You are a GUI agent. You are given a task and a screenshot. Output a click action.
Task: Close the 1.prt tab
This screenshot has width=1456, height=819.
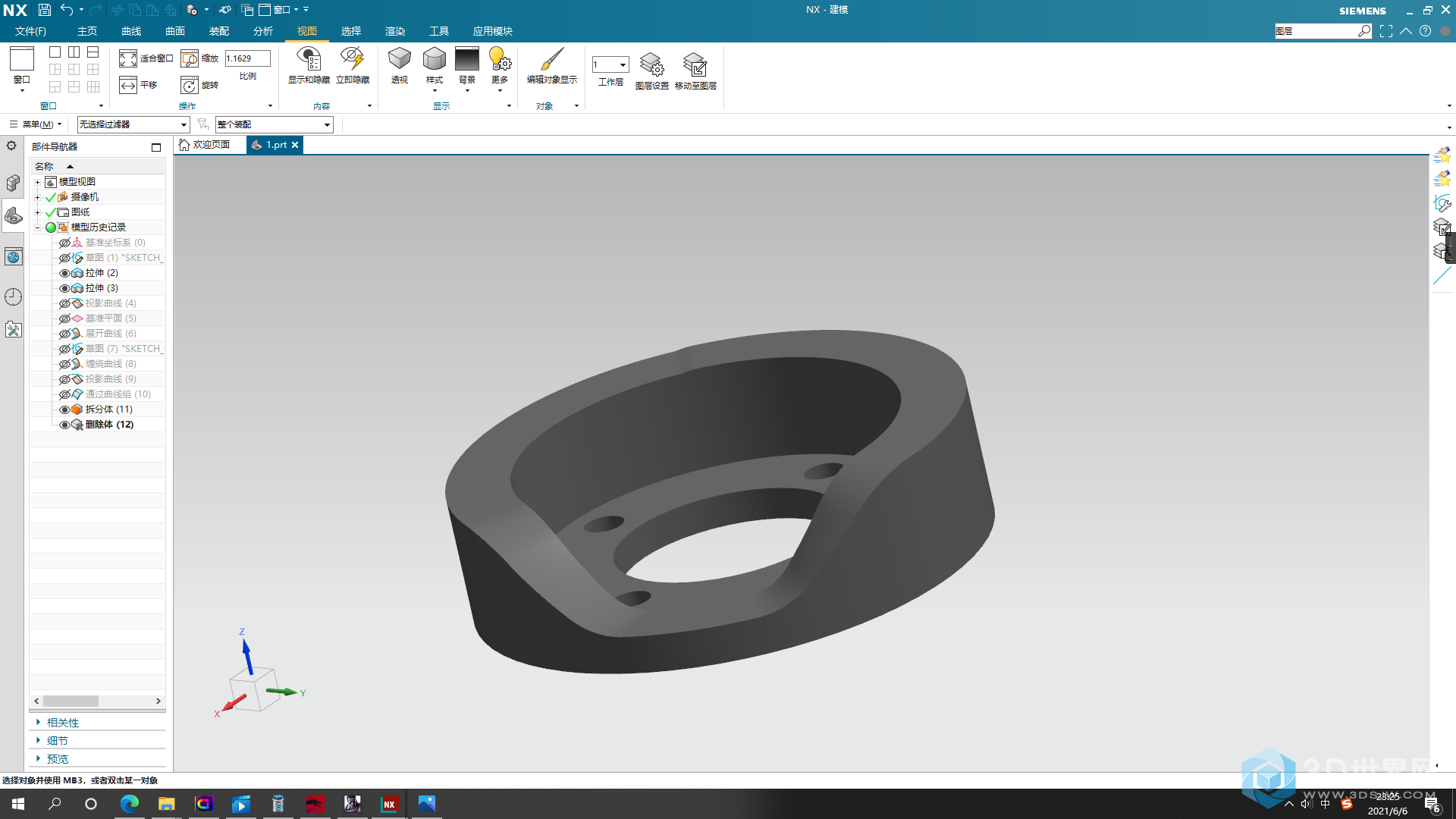295,145
